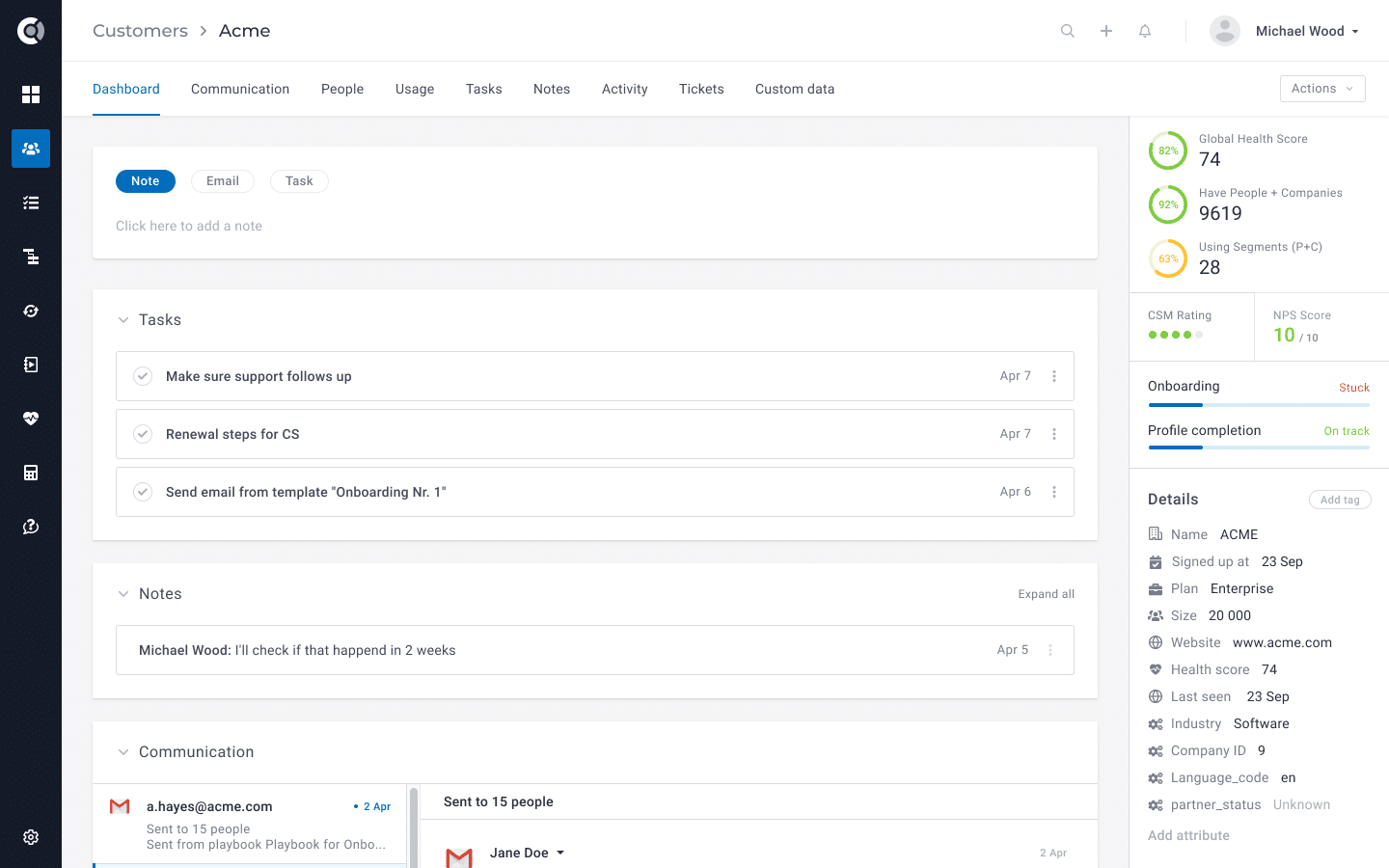Viewport: 1389px width, 868px height.
Task: Open the notification bell in the header
Action: pyautogui.click(x=1144, y=30)
